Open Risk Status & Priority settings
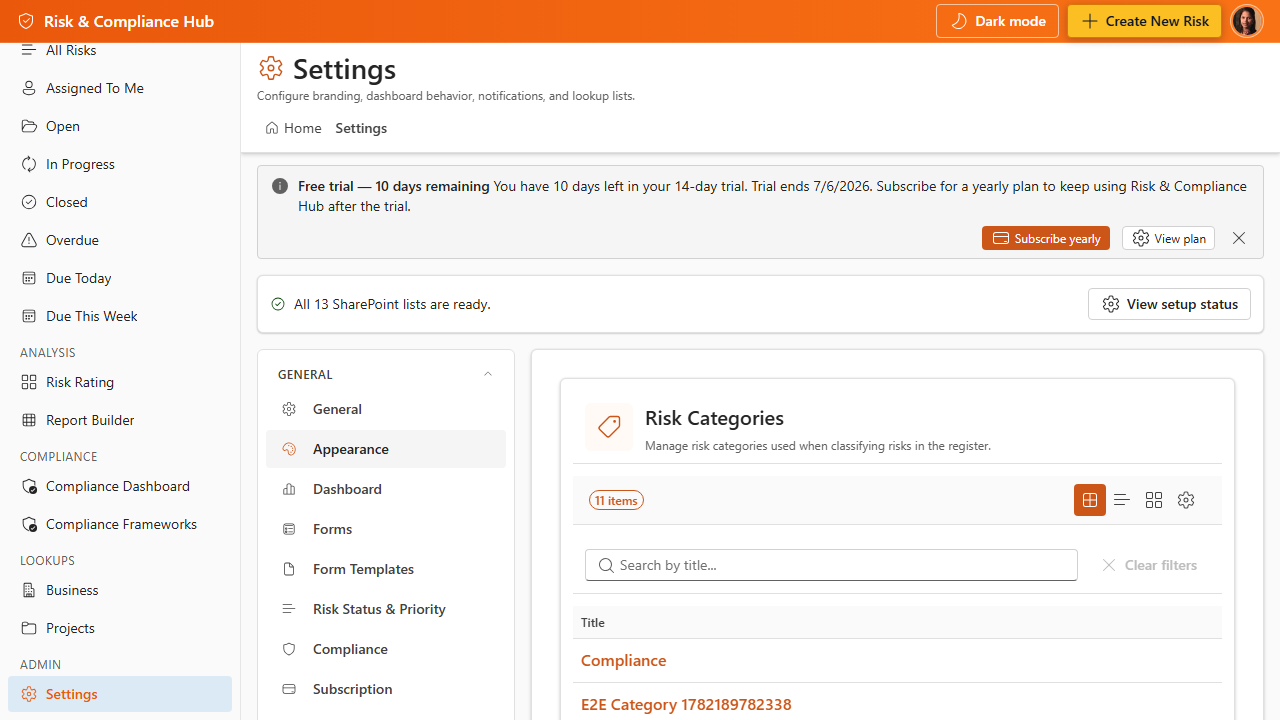 [x=386, y=609]
